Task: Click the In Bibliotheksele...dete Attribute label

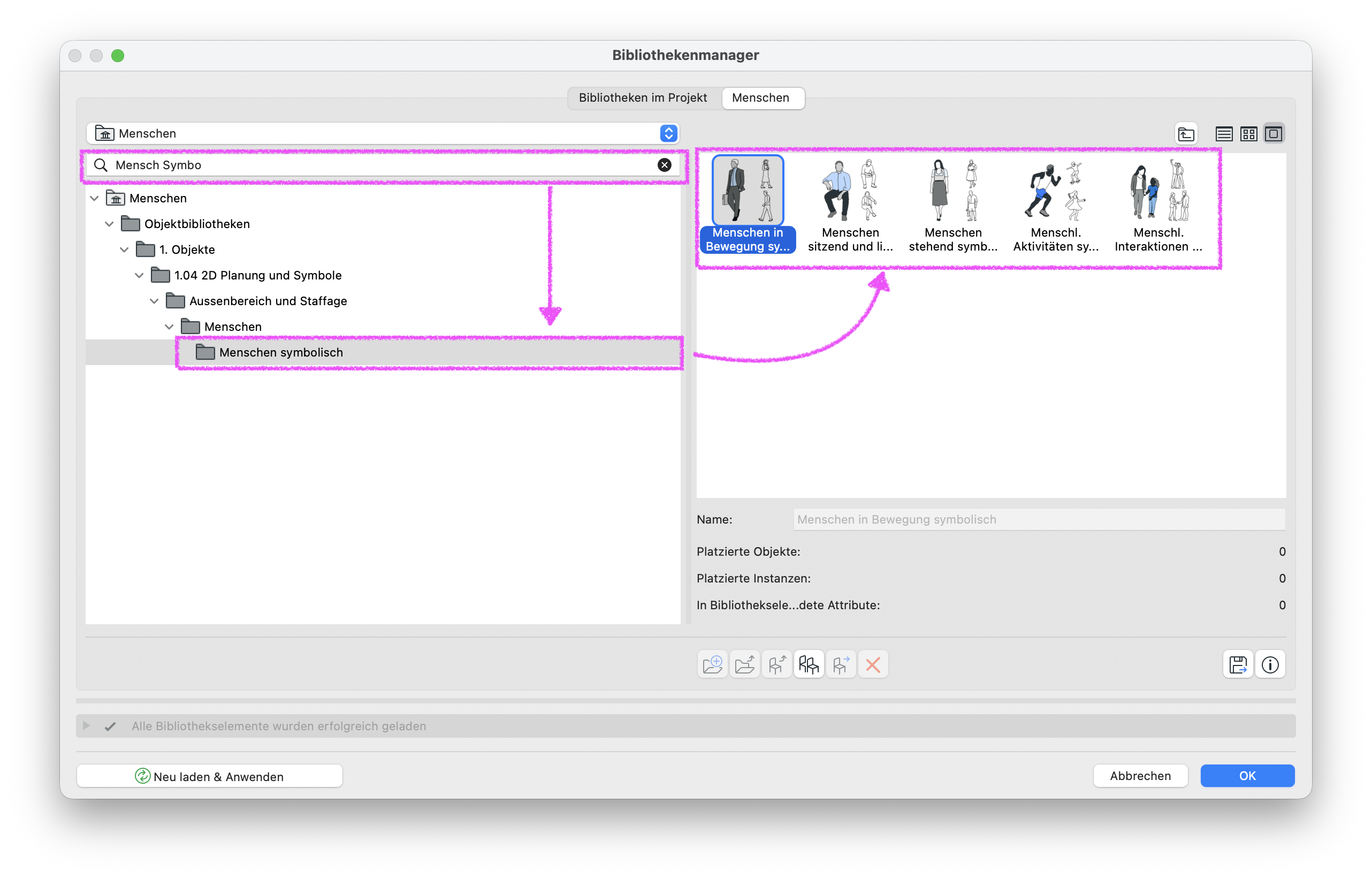Action: pos(788,605)
